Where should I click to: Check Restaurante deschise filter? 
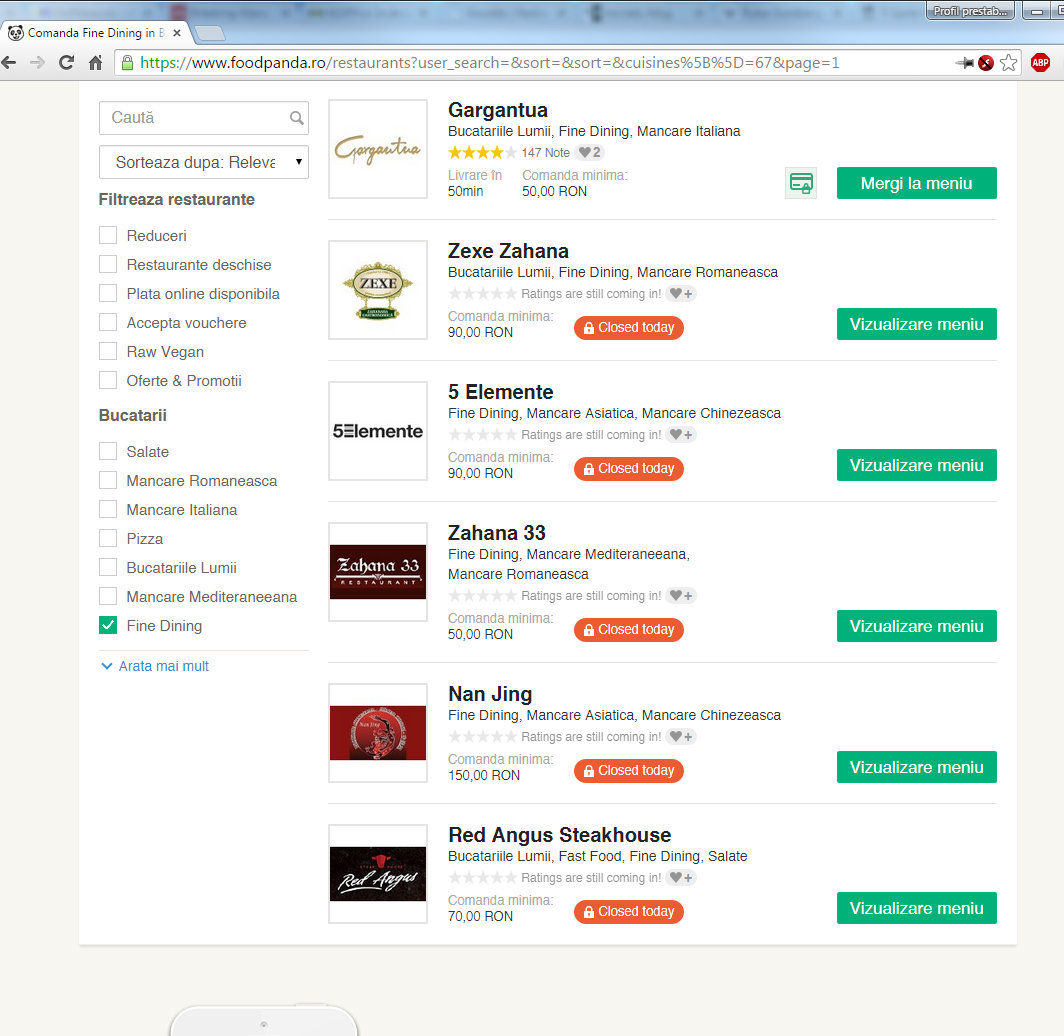108,265
